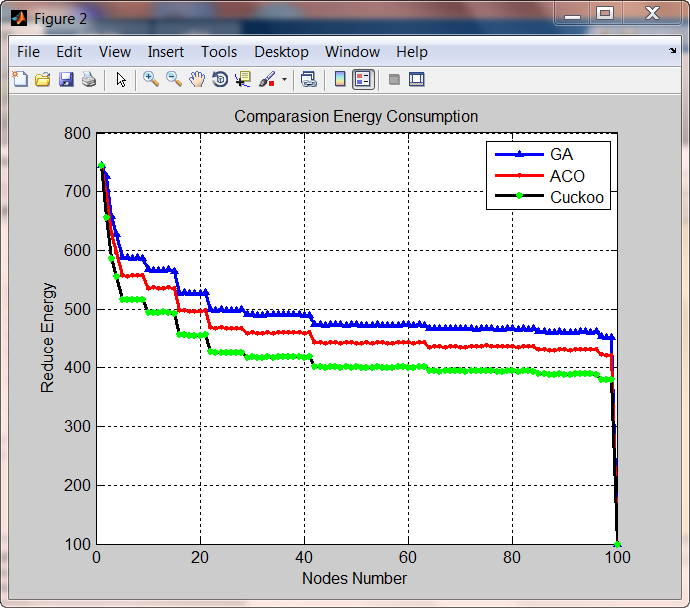Image resolution: width=690 pixels, height=608 pixels.
Task: Select the Pan hand tool
Action: 197,80
